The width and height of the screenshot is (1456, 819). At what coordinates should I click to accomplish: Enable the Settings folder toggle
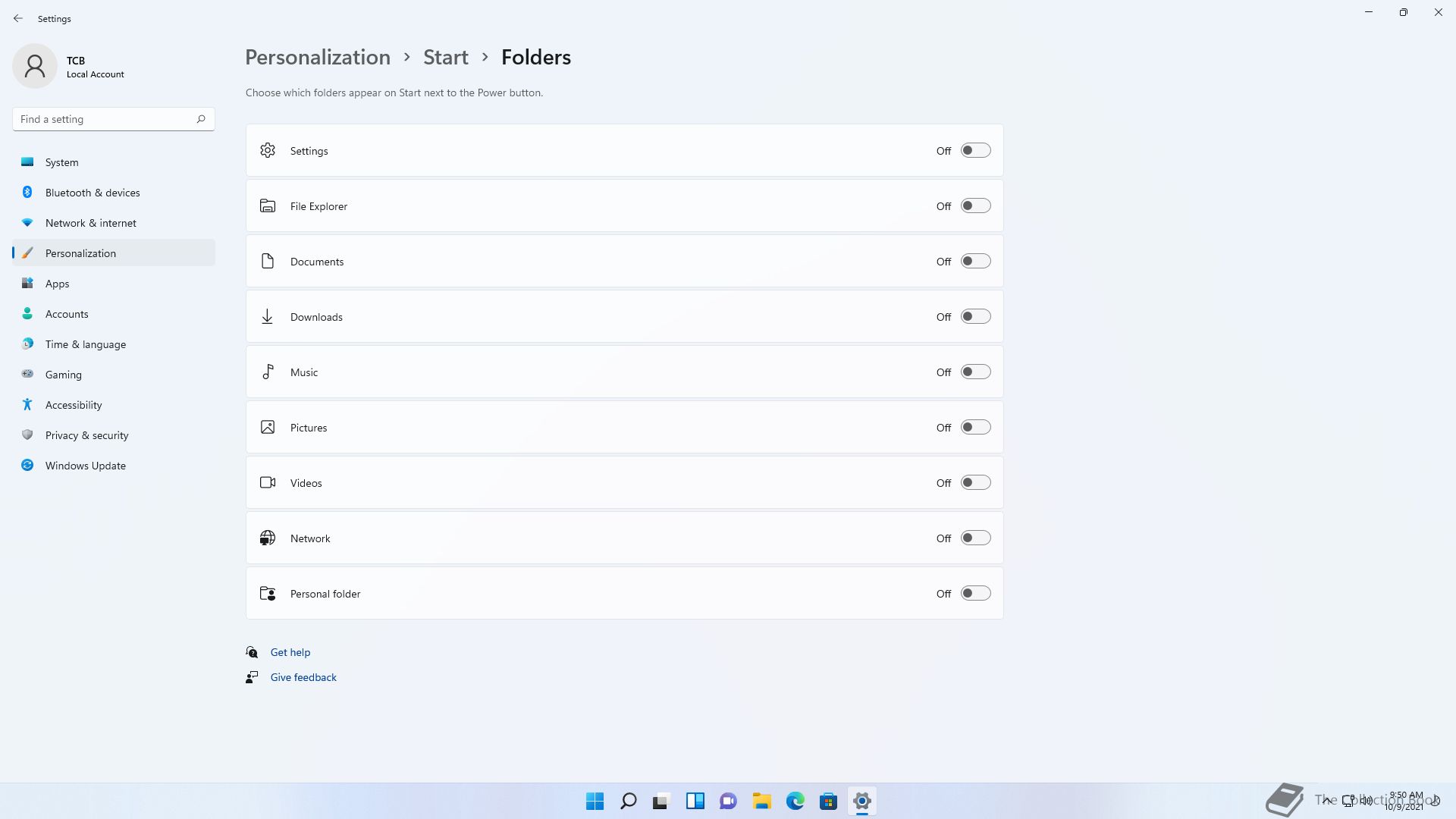click(x=975, y=150)
